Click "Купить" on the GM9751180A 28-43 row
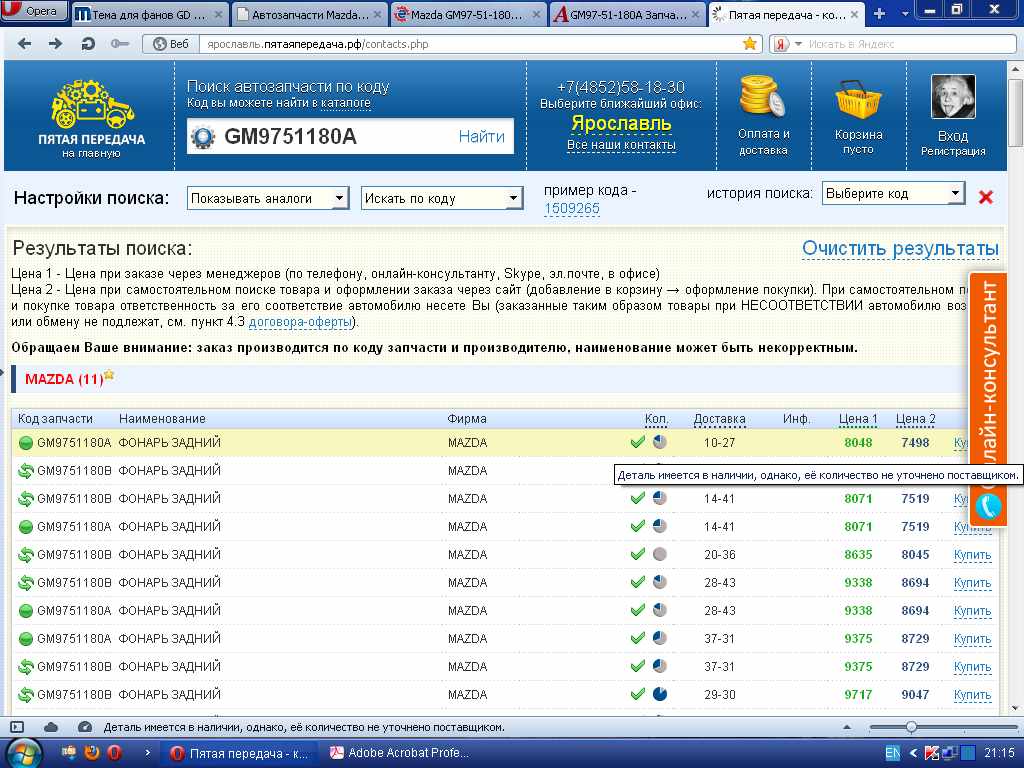The width and height of the screenshot is (1024, 768). 972,611
